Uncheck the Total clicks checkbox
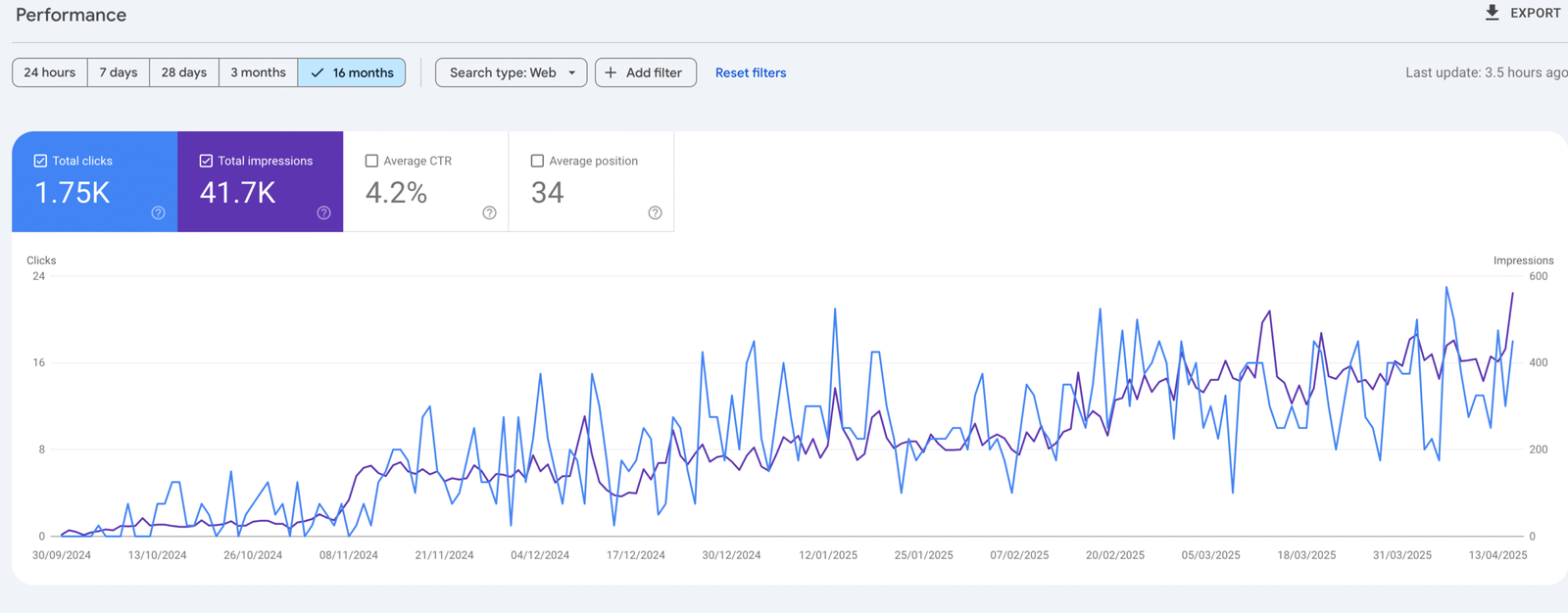Viewport: 1568px width, 613px height. (x=40, y=161)
